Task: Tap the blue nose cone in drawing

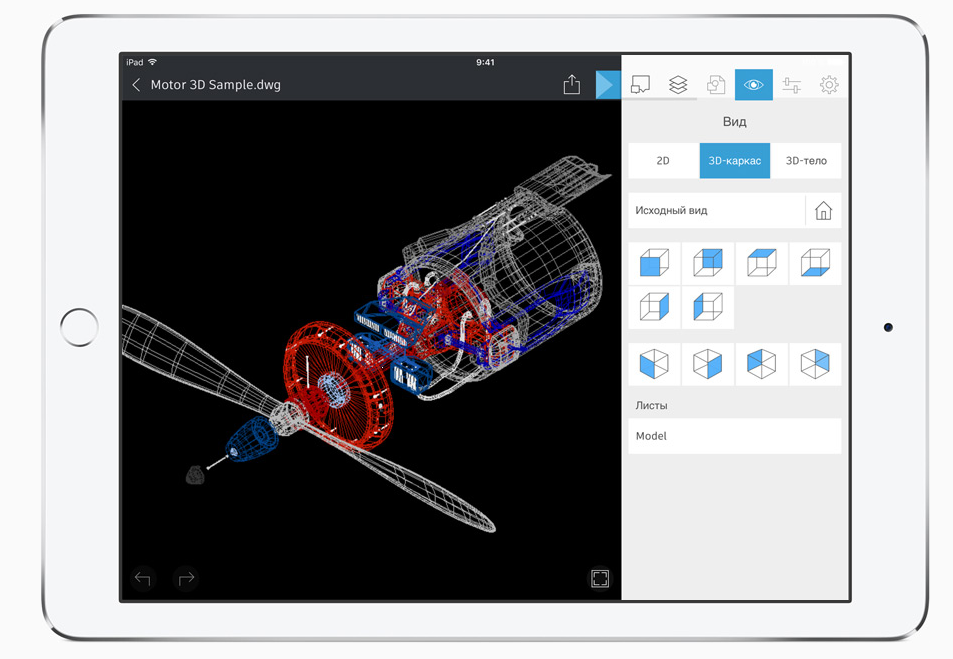Action: [x=252, y=440]
